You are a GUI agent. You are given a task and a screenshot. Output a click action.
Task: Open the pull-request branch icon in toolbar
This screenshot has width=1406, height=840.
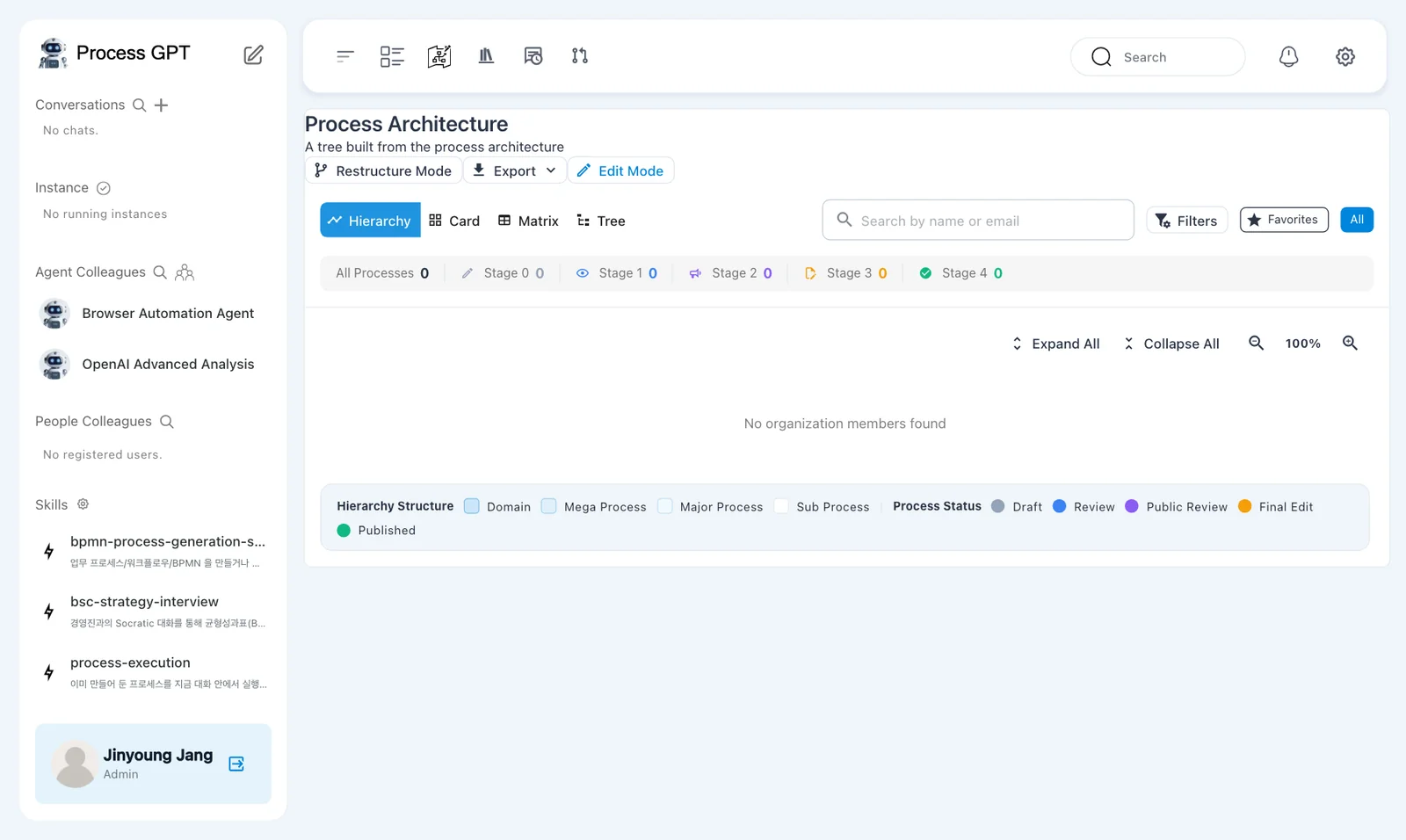point(580,56)
